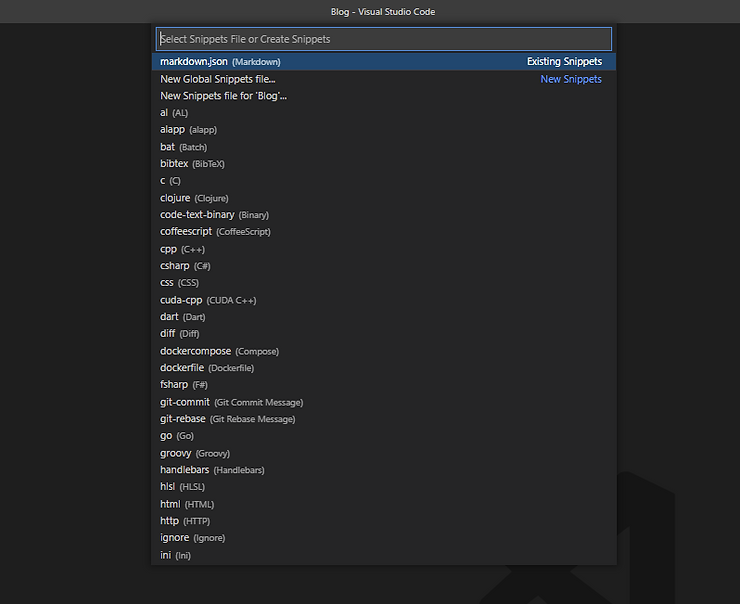
Task: Choose the c (C) language snippets
Action: (170, 181)
